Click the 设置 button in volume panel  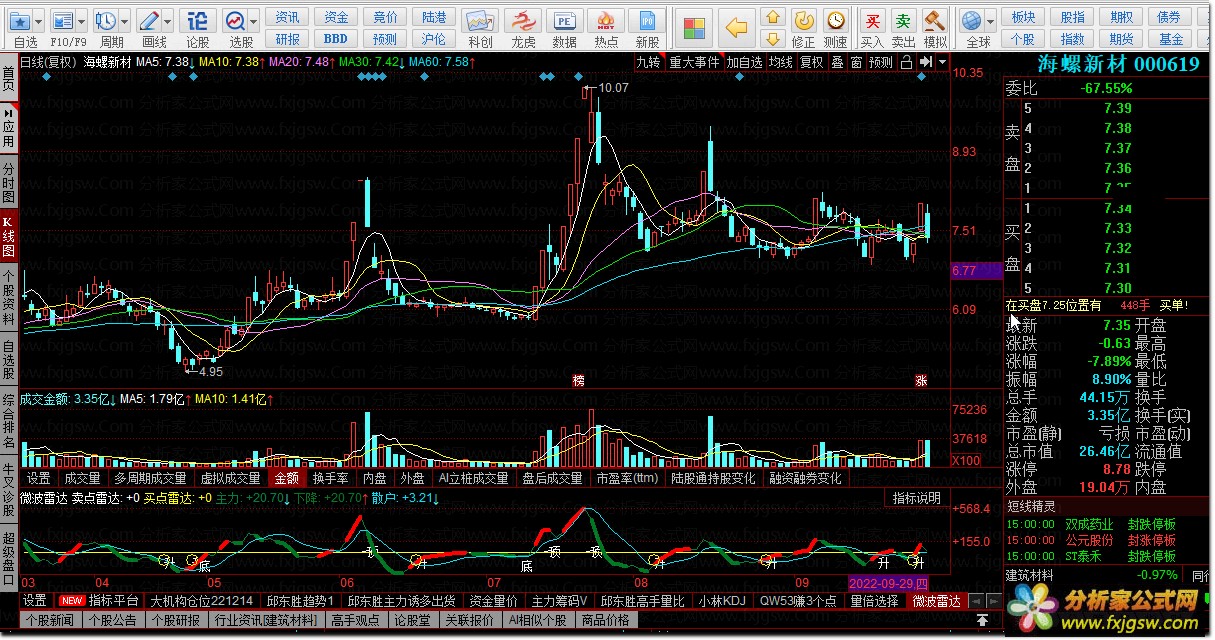[38, 478]
